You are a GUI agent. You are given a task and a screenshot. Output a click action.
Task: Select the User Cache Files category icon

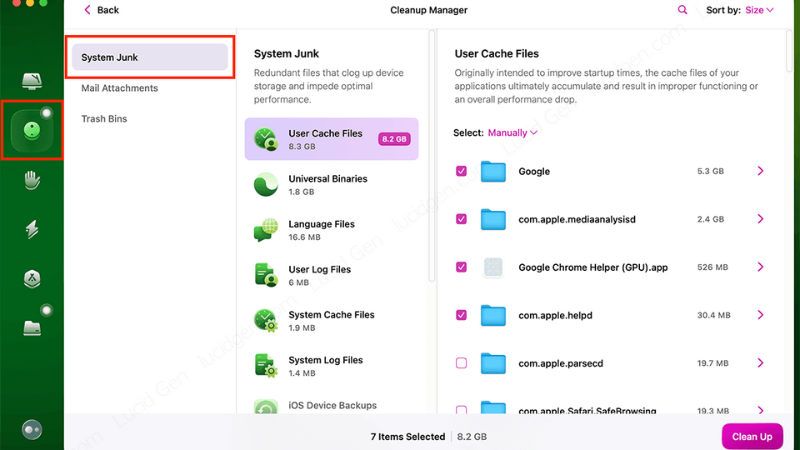point(266,139)
